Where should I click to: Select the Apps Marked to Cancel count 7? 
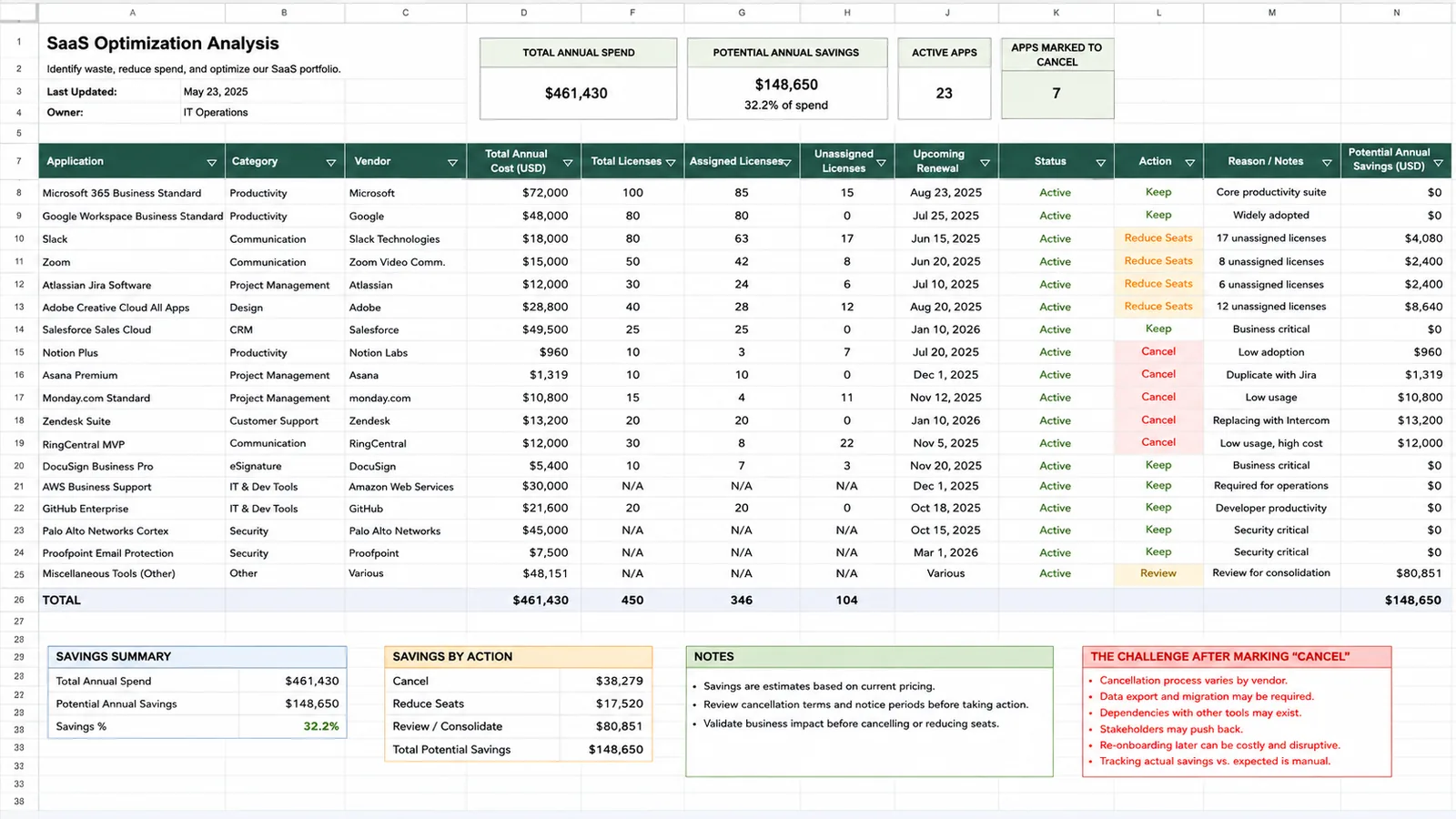1057,93
